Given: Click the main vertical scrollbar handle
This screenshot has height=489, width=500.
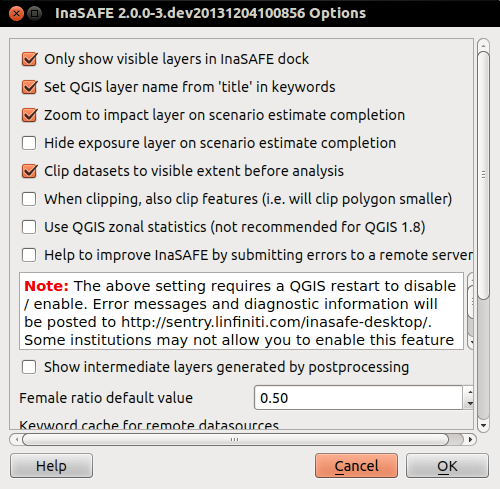Looking at the screenshot, I should click(483, 175).
